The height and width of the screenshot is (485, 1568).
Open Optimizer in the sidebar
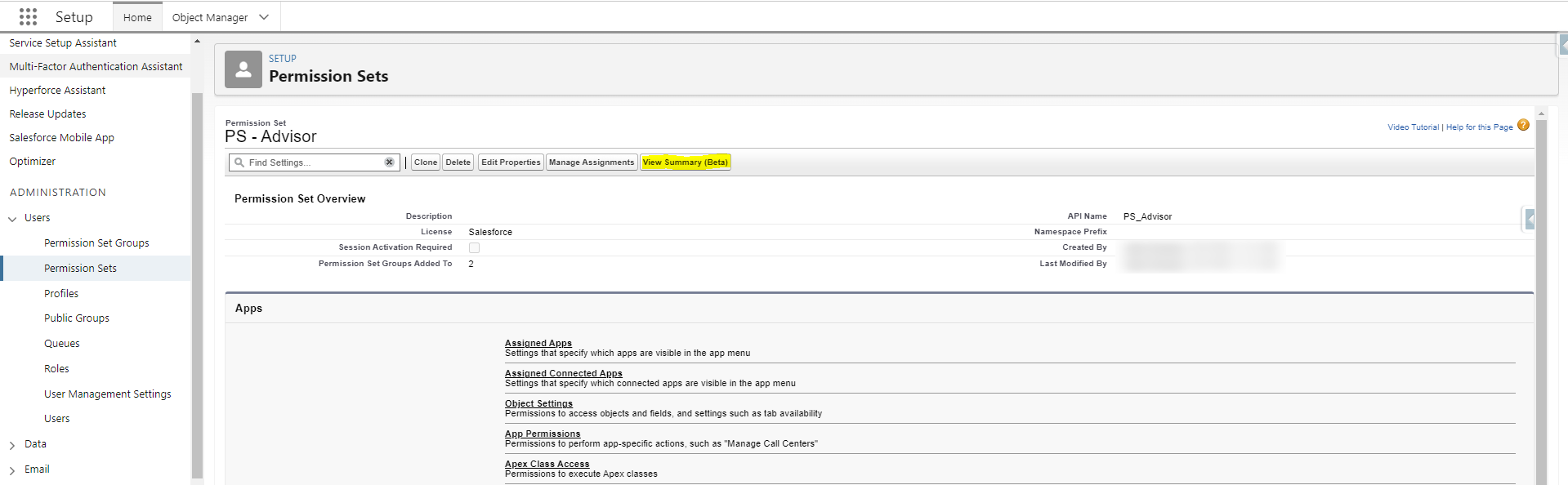point(32,162)
